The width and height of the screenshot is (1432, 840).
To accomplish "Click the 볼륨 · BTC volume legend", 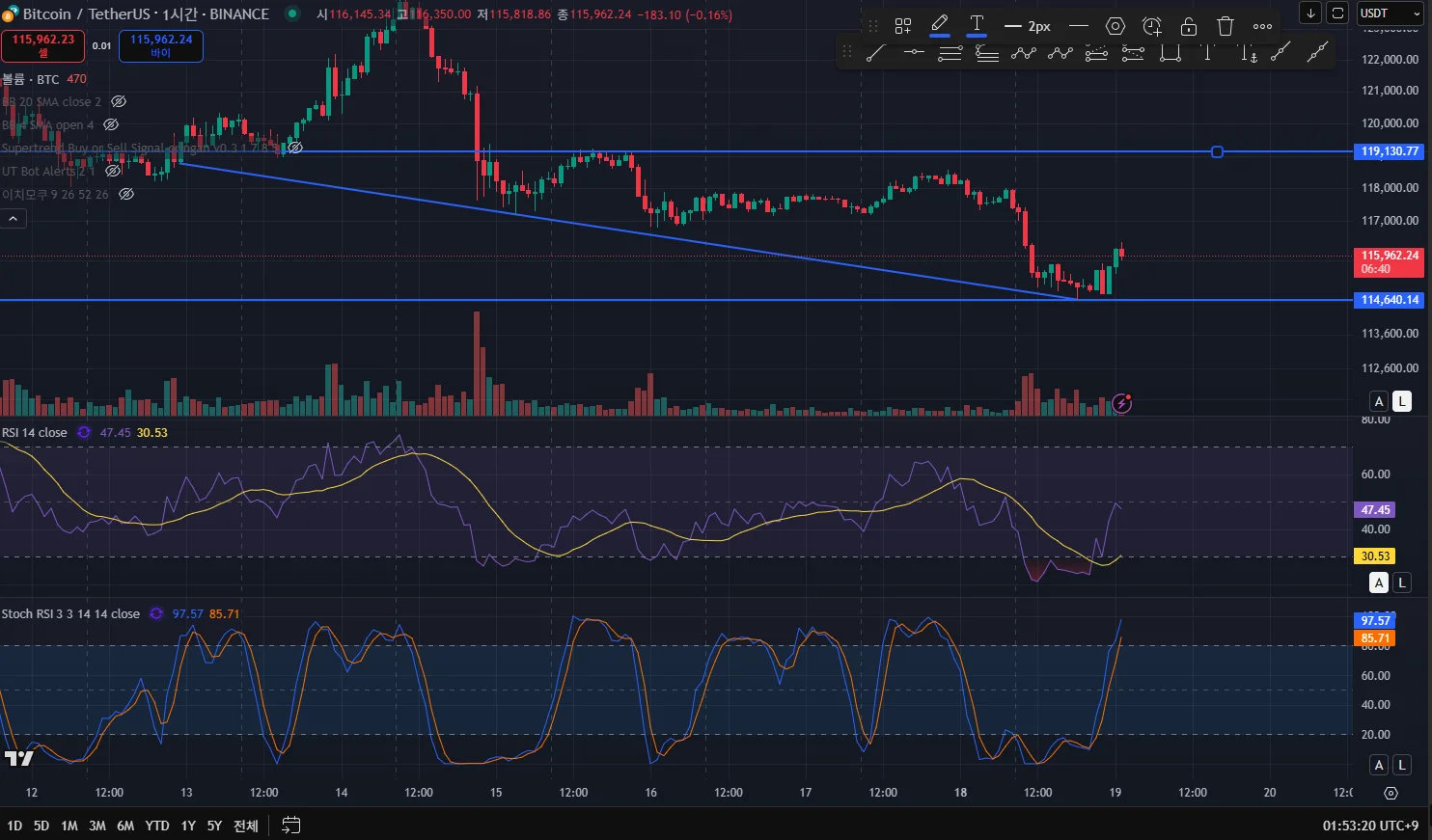I will coord(30,79).
